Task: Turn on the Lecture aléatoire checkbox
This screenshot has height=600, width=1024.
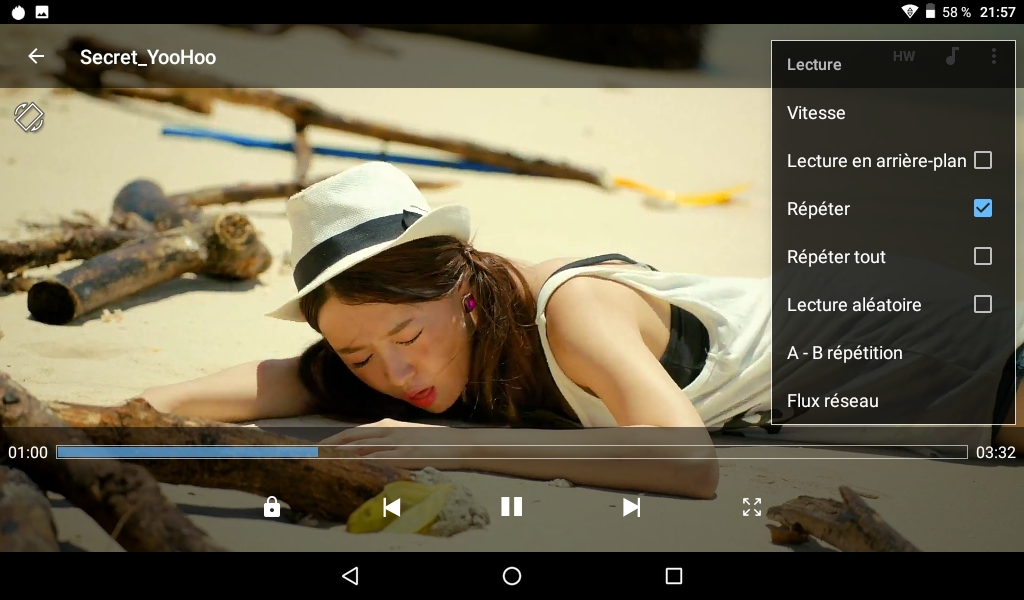Action: coord(982,304)
